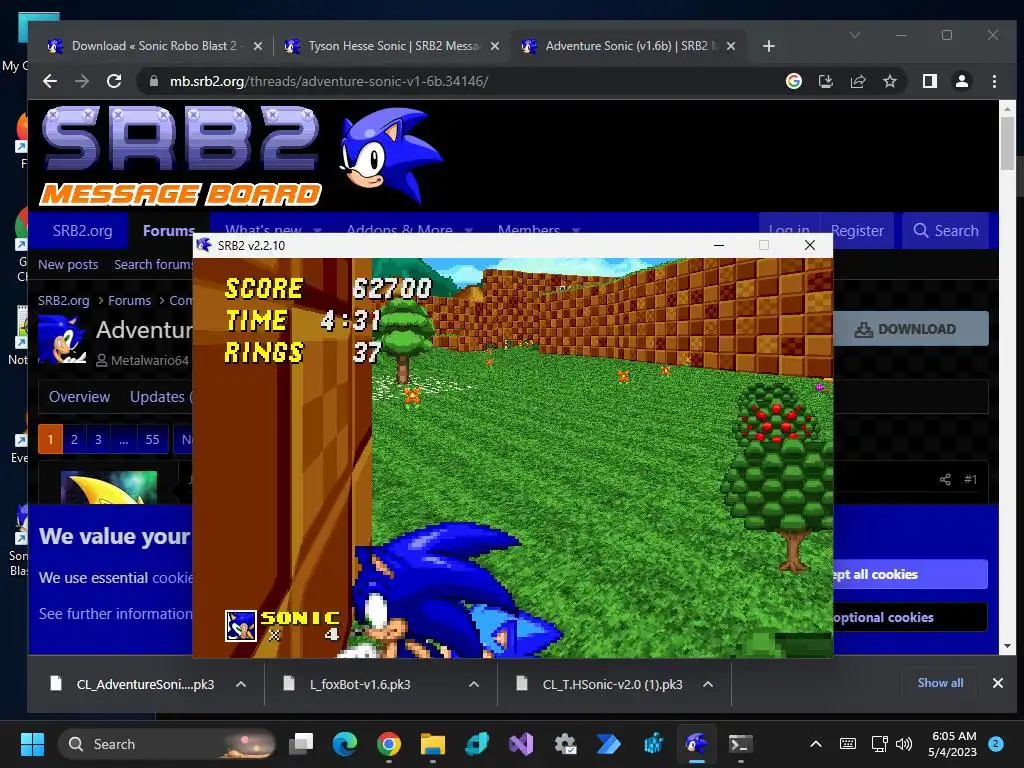Screen dimensions: 1024x768
Task: Open L_foxBot-v1.6.pk3 download item
Action: [x=359, y=684]
